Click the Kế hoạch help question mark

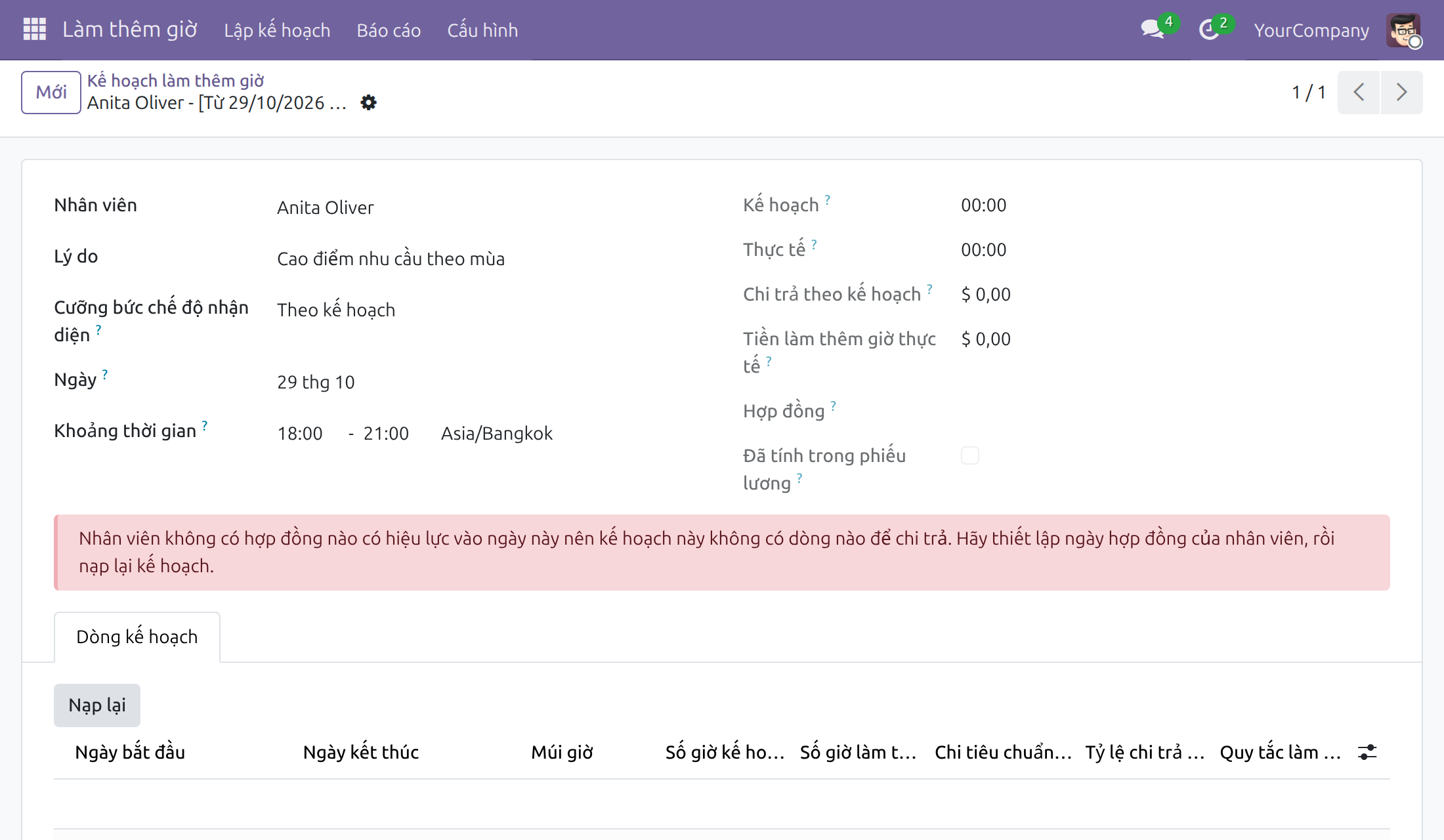pos(827,199)
